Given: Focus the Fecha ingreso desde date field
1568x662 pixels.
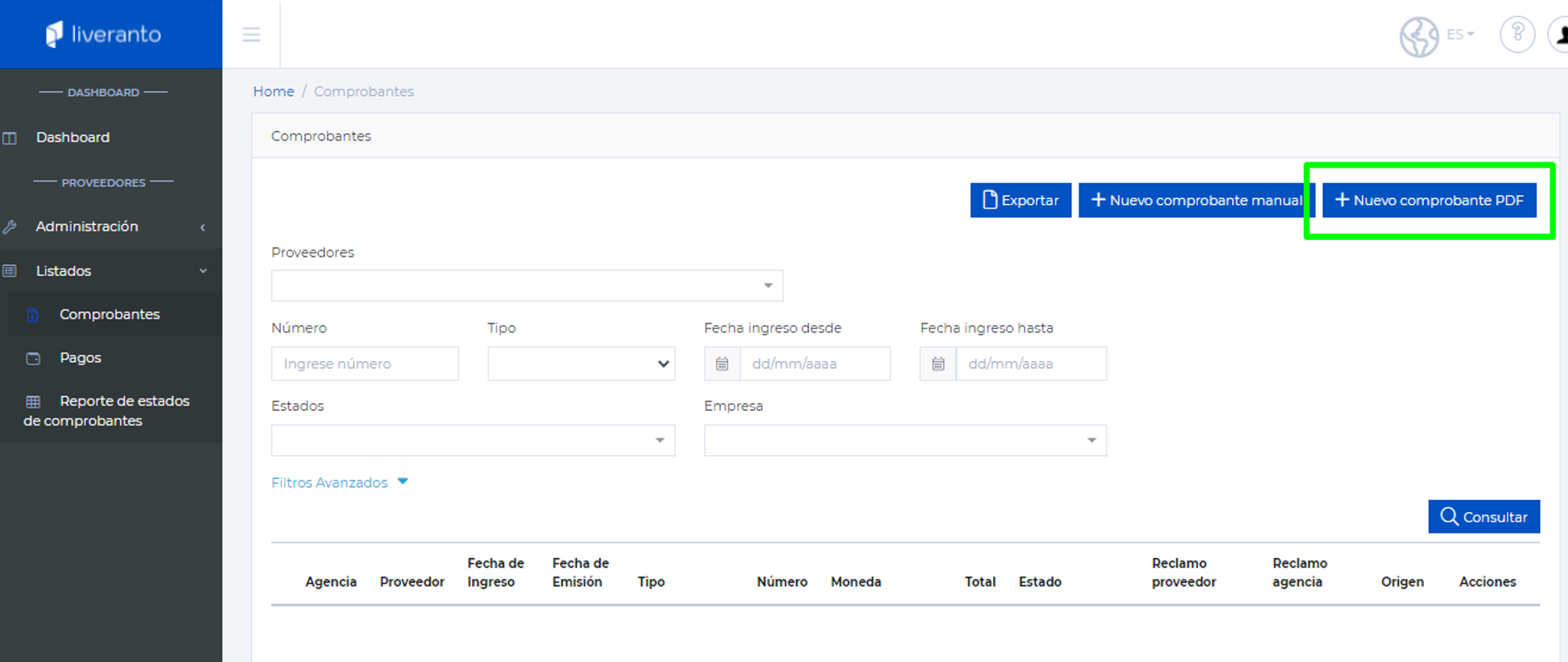Looking at the screenshot, I should tap(815, 364).
